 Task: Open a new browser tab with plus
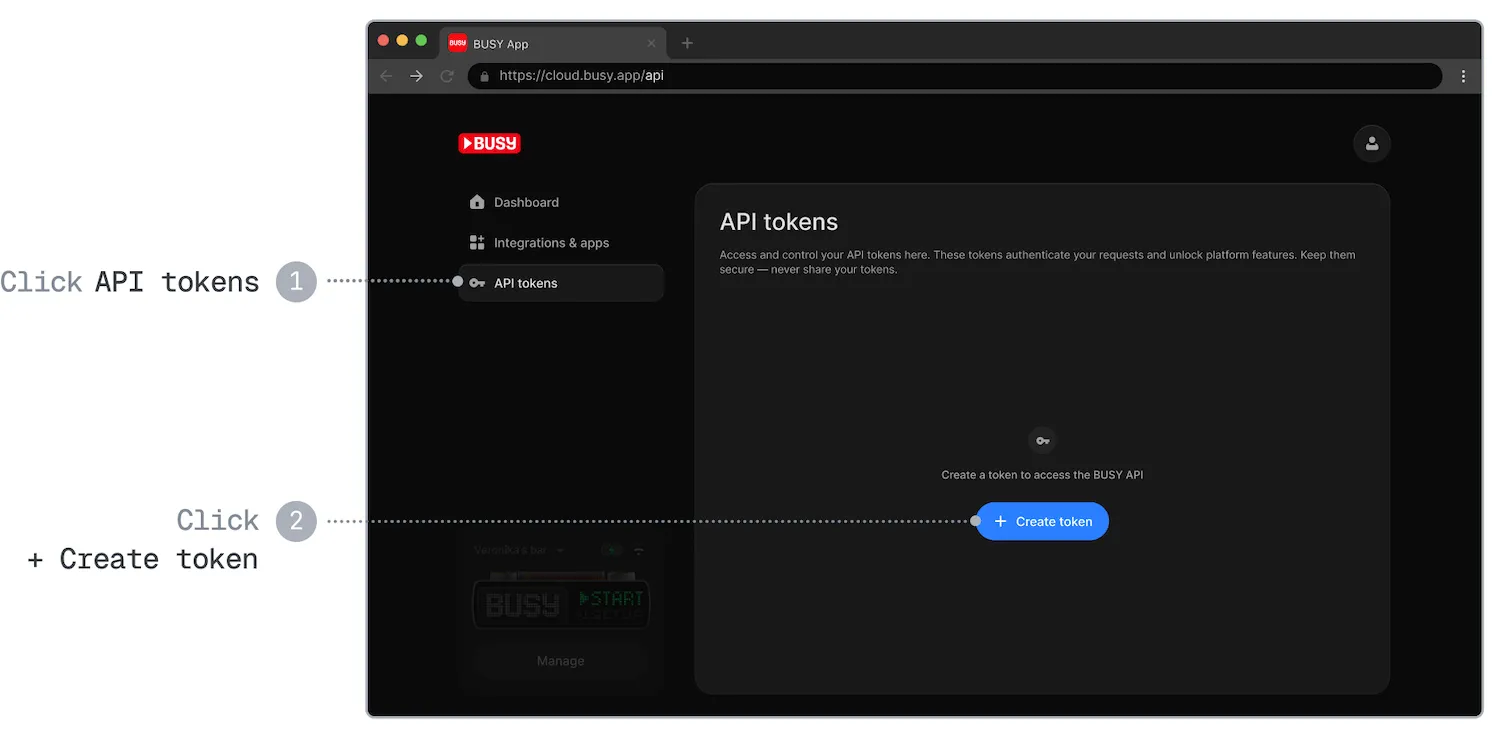coord(687,43)
